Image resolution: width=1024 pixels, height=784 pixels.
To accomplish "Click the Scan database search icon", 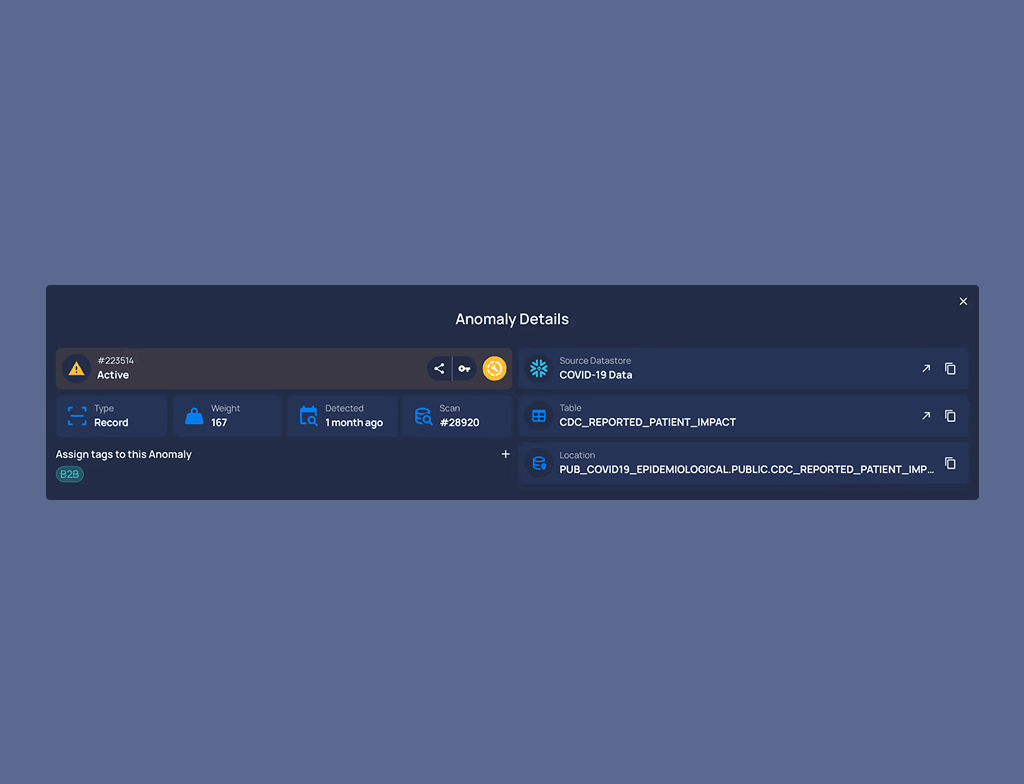I will (x=423, y=416).
